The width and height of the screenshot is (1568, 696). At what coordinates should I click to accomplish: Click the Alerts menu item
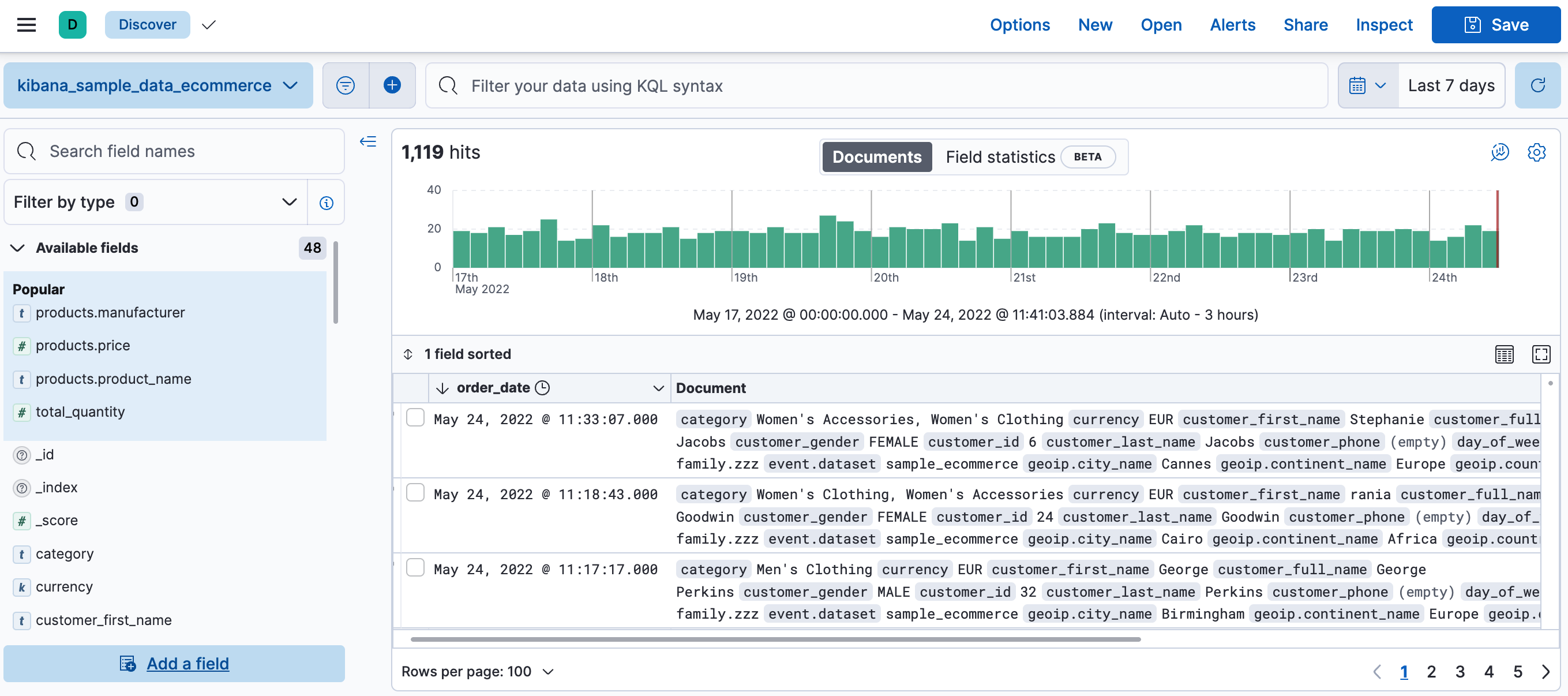click(1232, 25)
